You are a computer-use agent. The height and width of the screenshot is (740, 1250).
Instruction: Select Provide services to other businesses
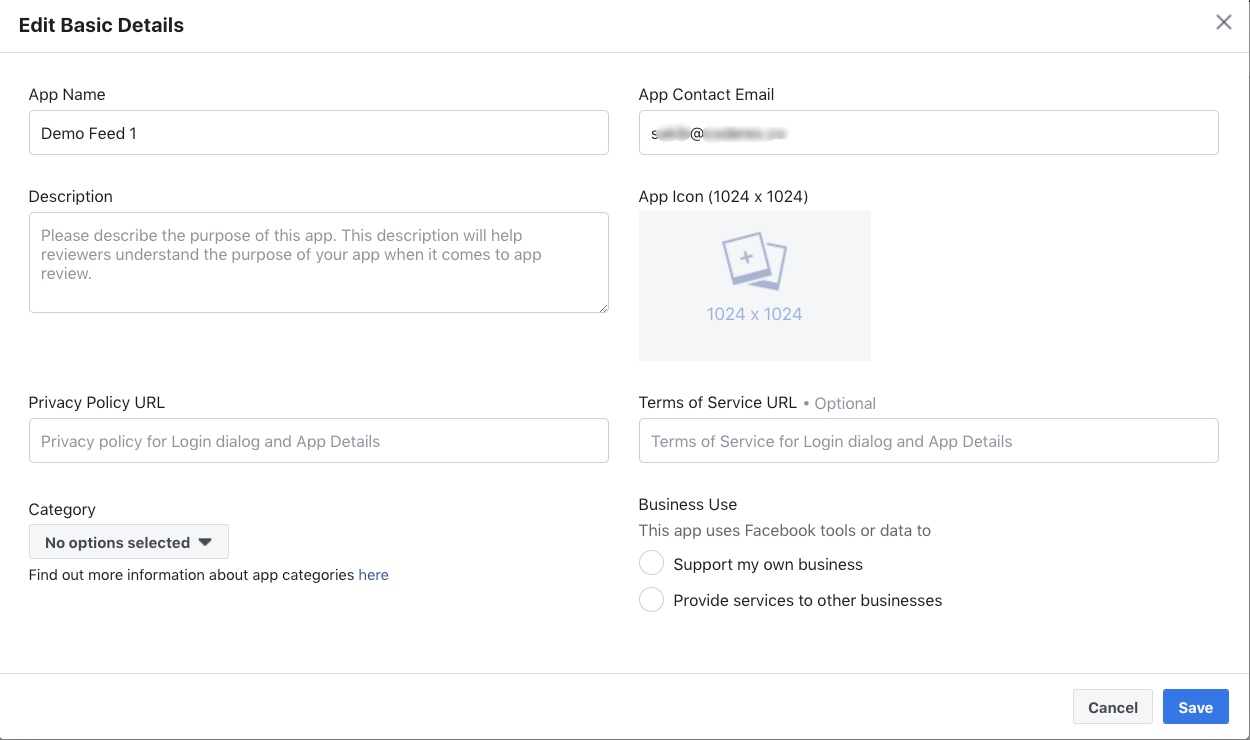[651, 600]
